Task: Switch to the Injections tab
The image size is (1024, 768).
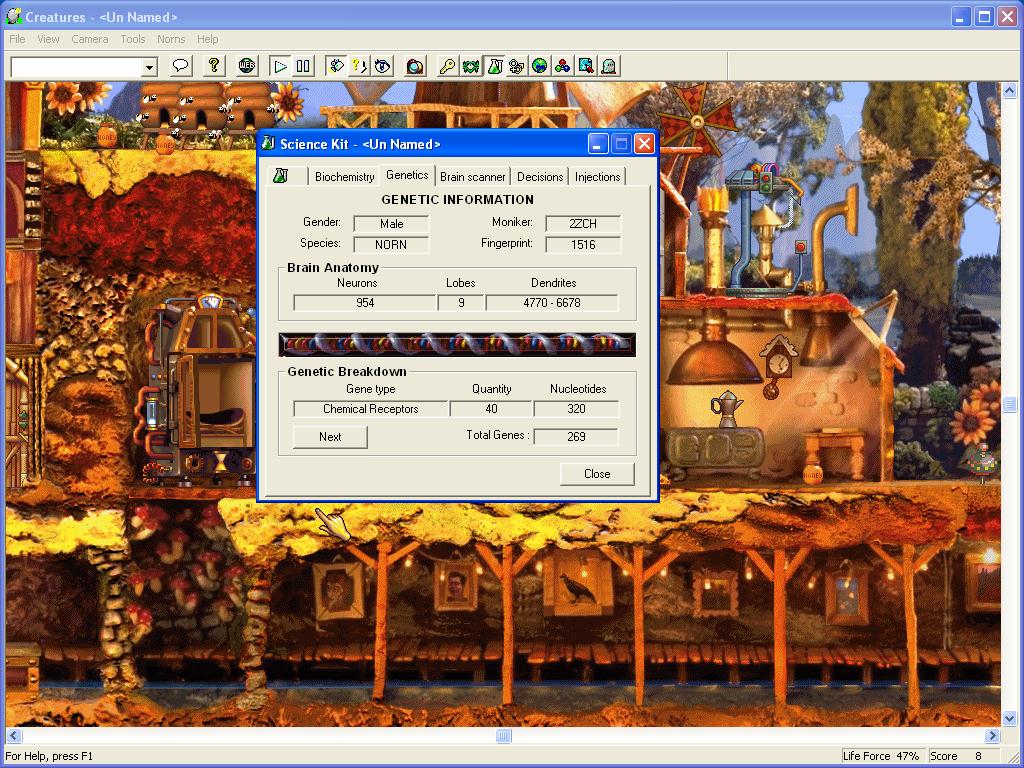Action: tap(598, 176)
